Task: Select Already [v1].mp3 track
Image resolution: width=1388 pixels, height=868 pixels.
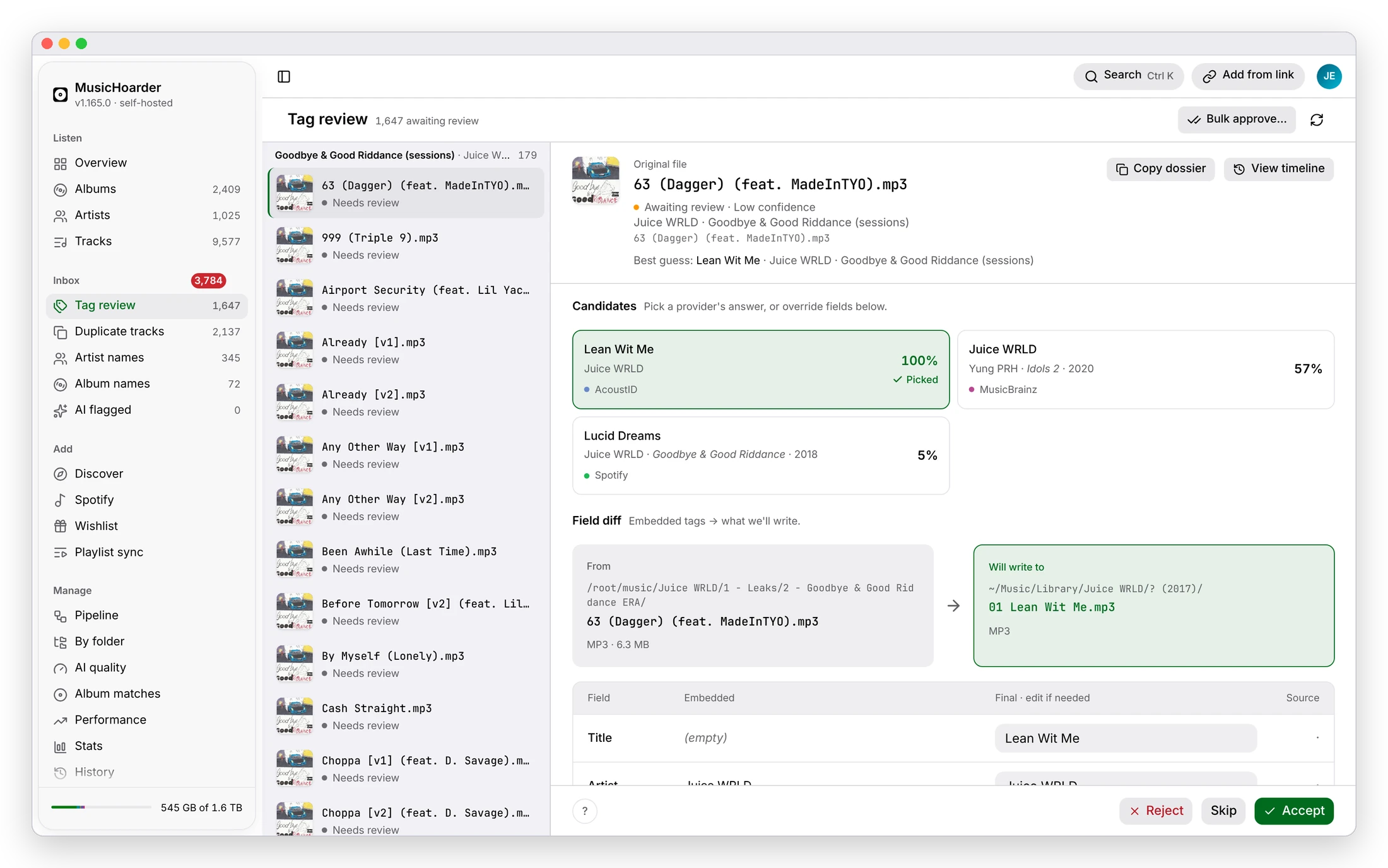Action: [406, 350]
